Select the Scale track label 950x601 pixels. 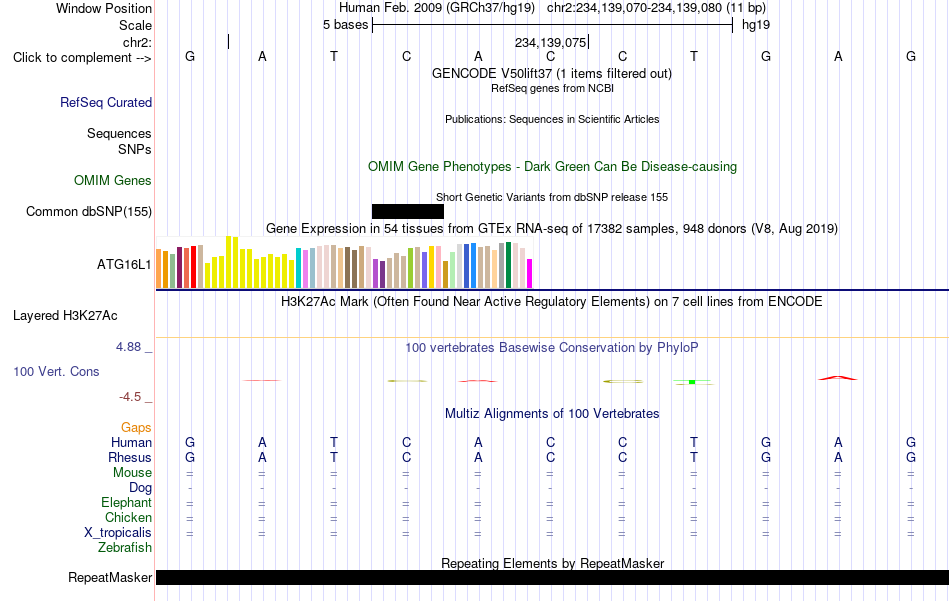click(x=135, y=25)
